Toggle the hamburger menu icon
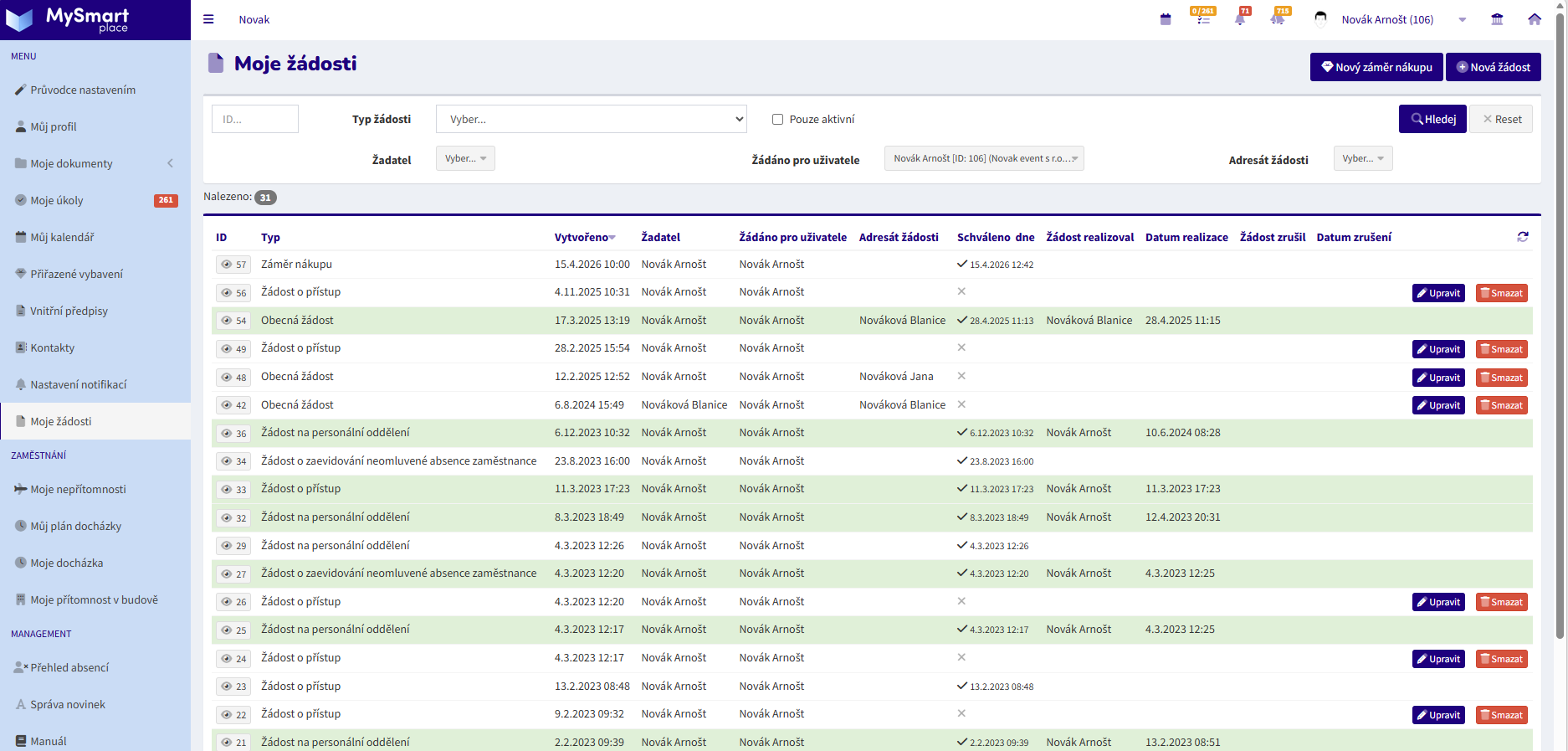1568x751 pixels. tap(208, 19)
